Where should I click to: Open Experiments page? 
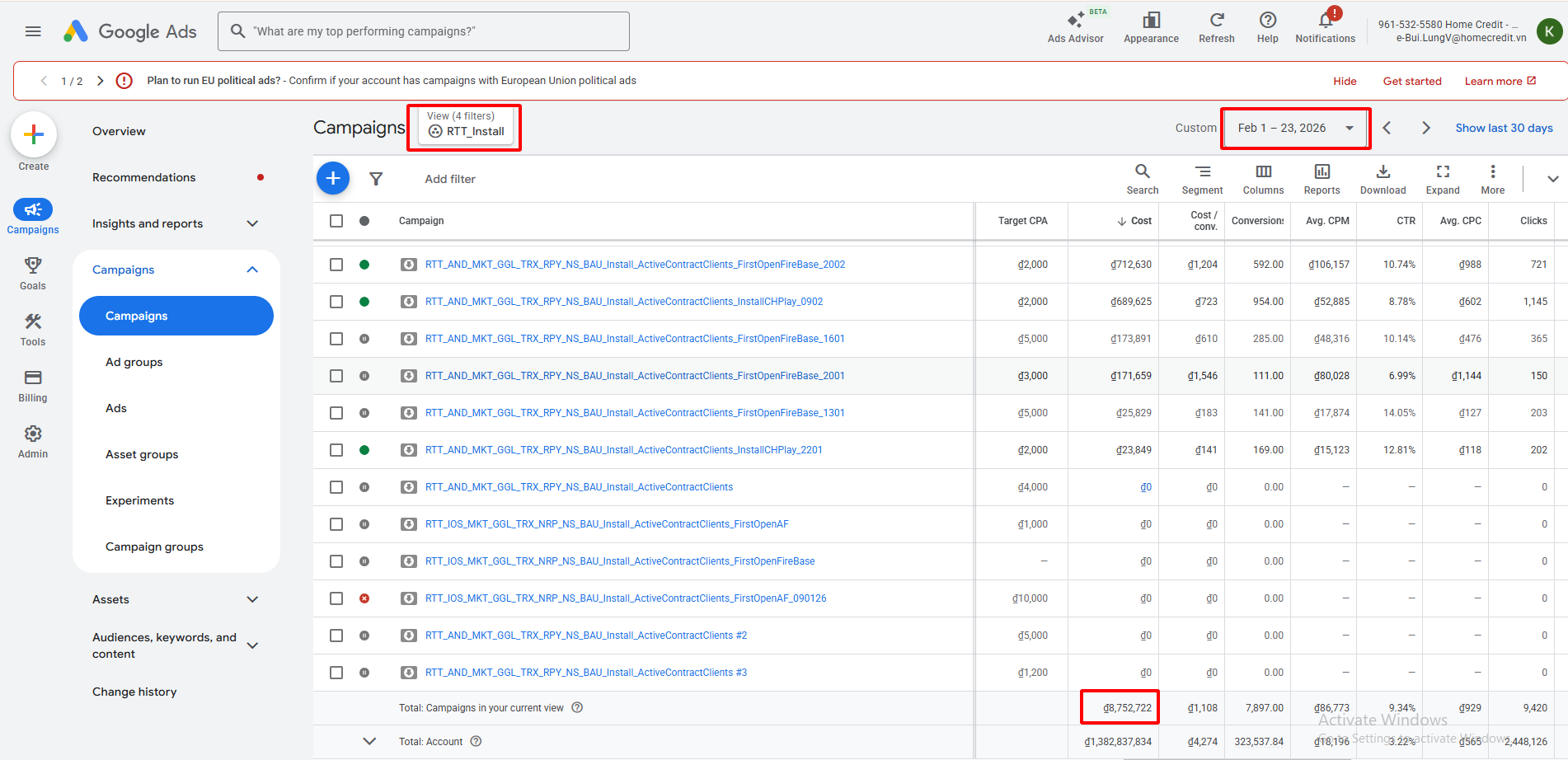pyautogui.click(x=140, y=500)
